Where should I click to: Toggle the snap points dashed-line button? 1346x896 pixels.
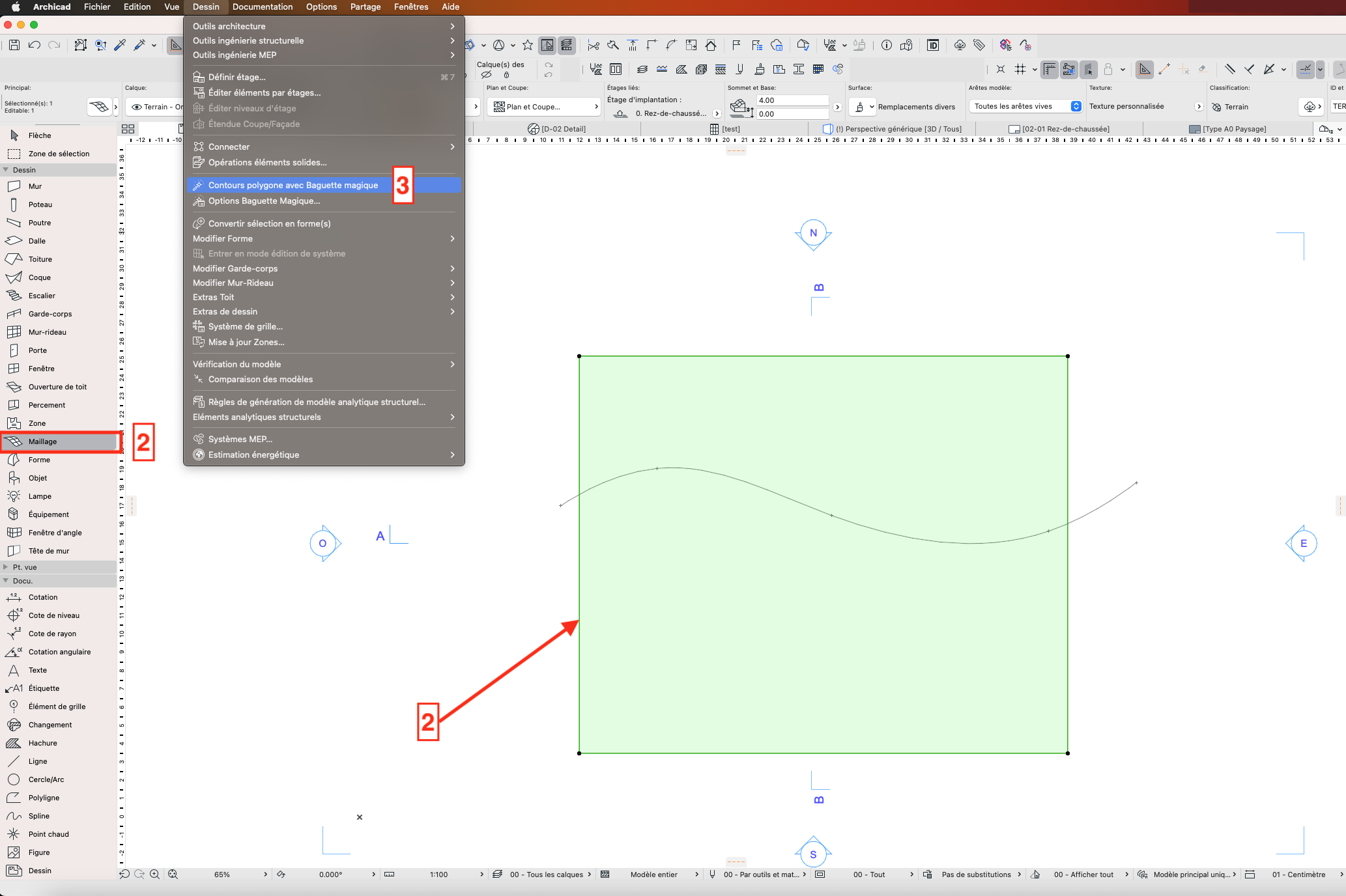(x=1305, y=69)
